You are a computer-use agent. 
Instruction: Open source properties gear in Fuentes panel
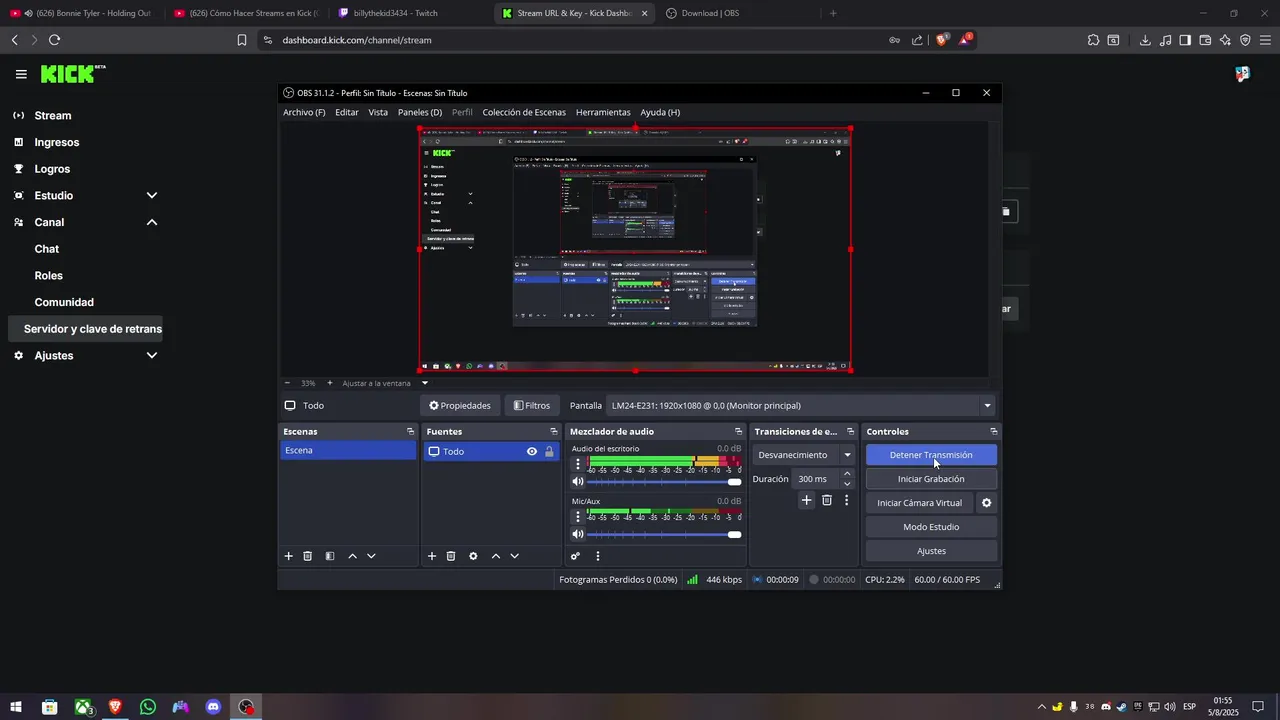coord(473,556)
